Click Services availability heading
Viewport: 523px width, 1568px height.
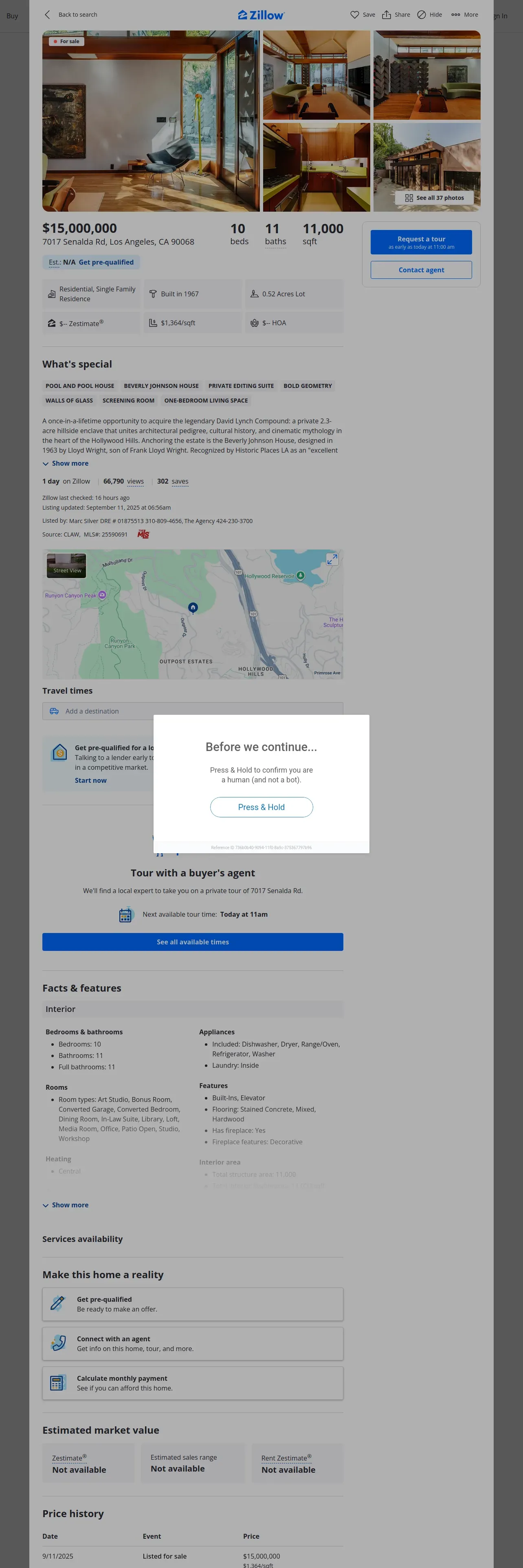(82, 1240)
